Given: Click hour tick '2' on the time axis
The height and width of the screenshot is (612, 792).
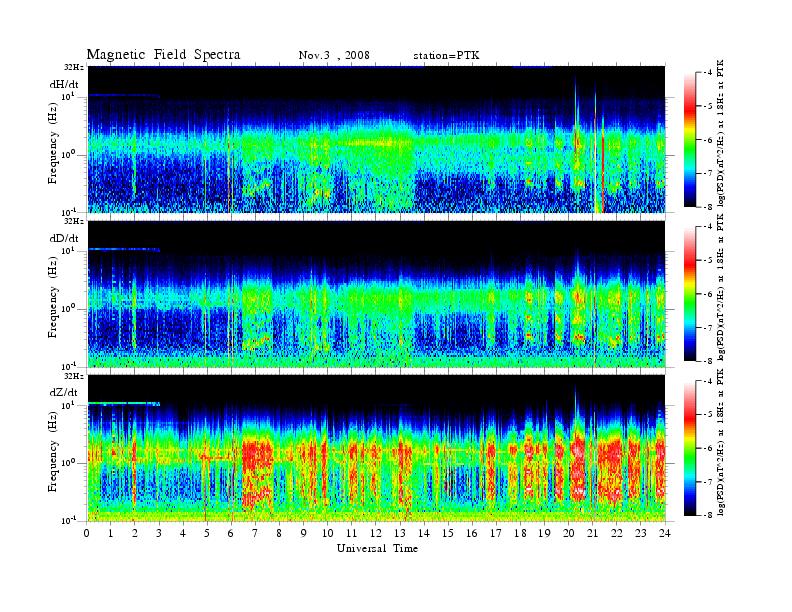Looking at the screenshot, I should pos(135,533).
